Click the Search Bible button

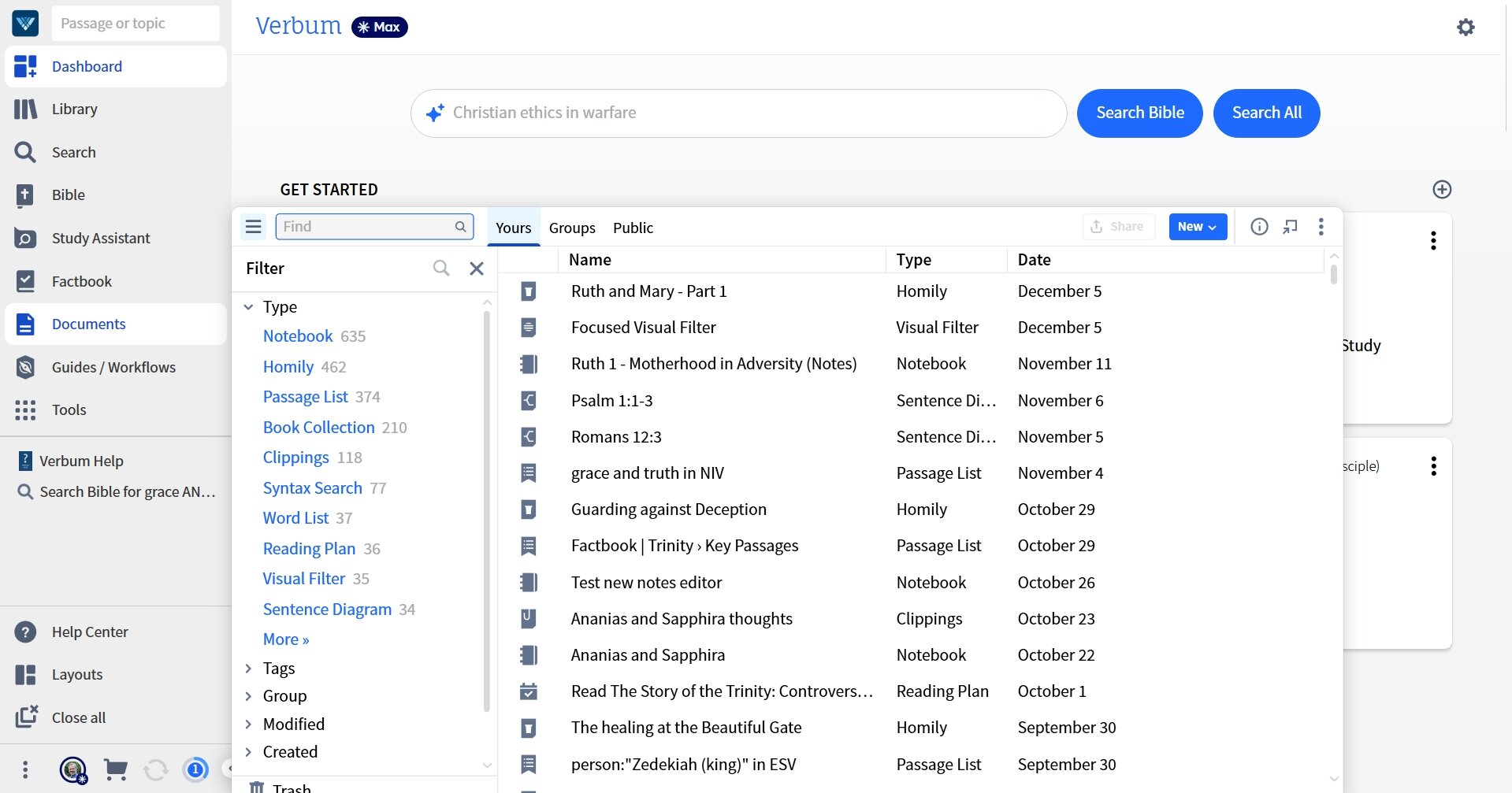pyautogui.click(x=1140, y=113)
